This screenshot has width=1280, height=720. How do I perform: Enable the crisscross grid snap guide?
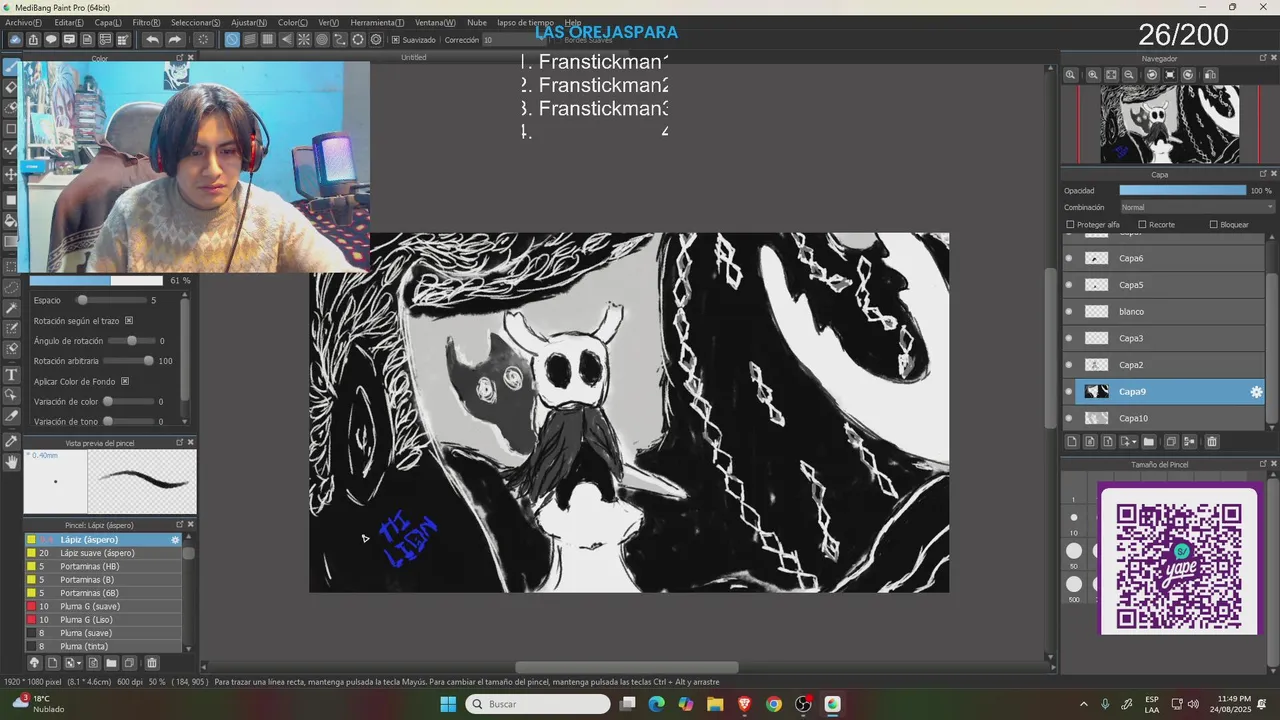pyautogui.click(x=268, y=40)
